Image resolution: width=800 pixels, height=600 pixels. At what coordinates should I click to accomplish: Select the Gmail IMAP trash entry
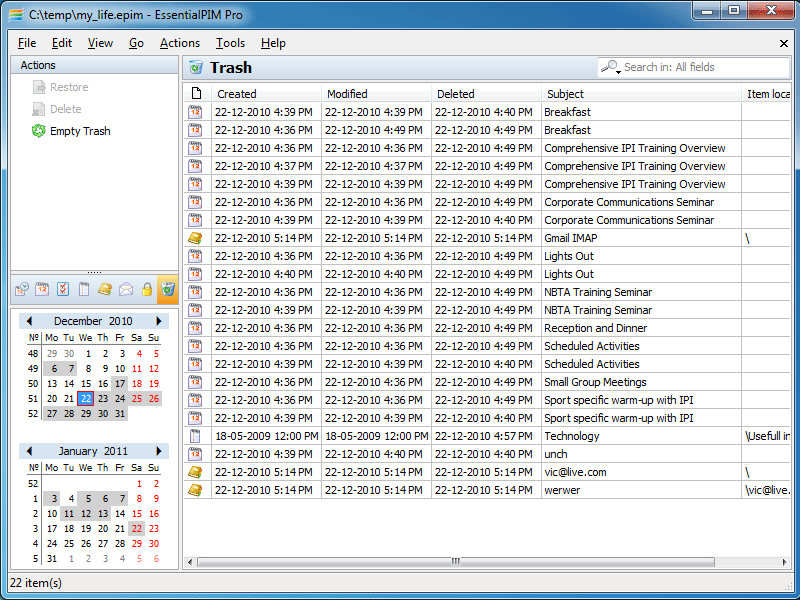click(570, 238)
